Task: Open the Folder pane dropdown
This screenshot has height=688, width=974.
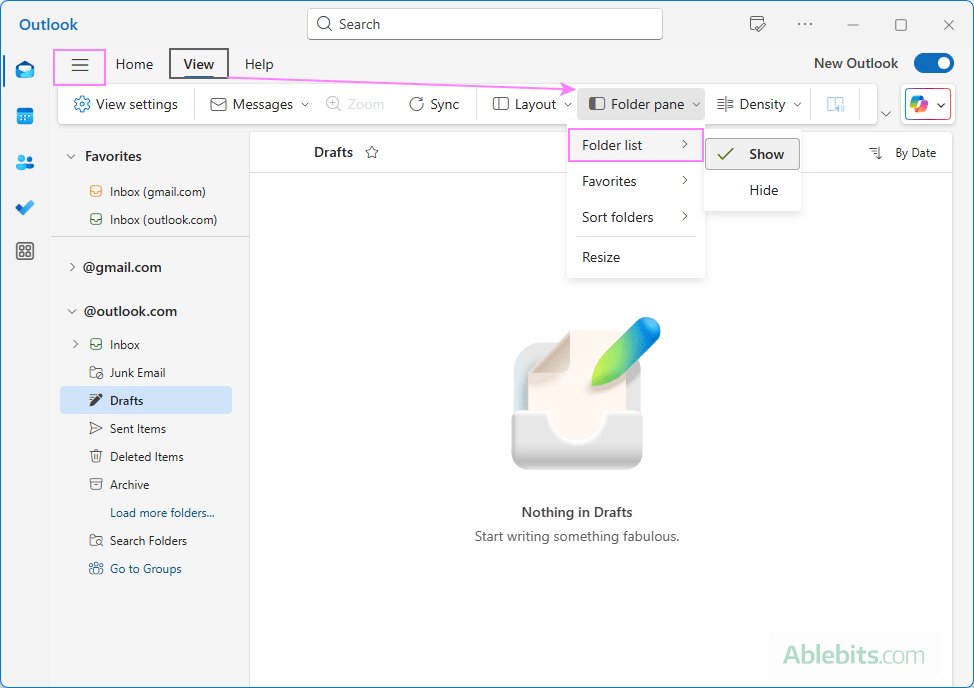Action: (x=641, y=104)
